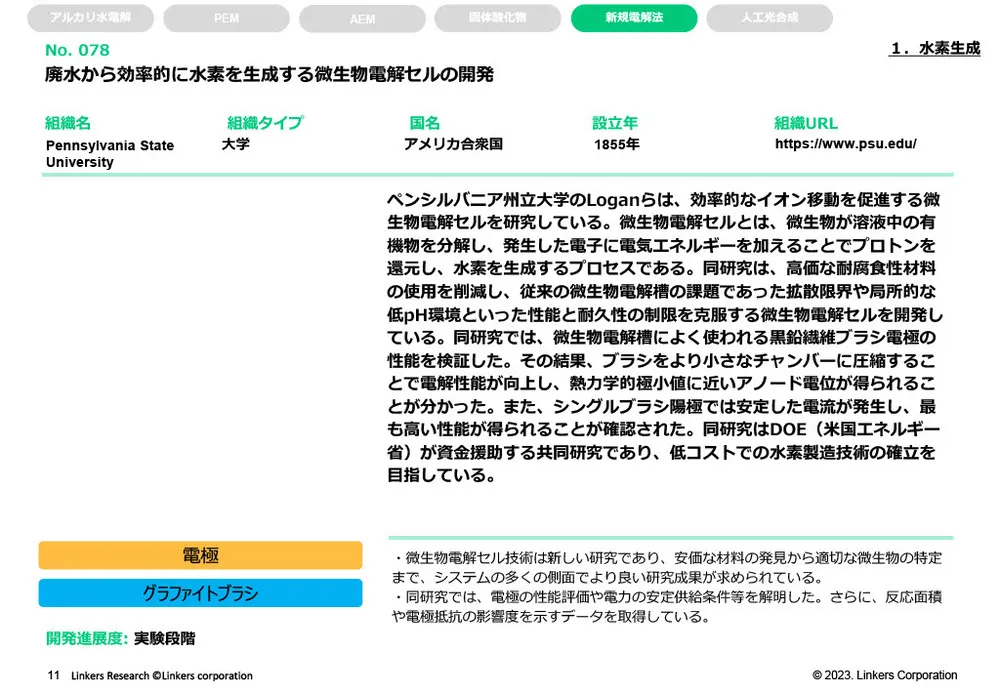Click the title 廃水から効率的に水素を生成する微生物電解セルの開発
The width and height of the screenshot is (1000, 692).
click(x=269, y=75)
